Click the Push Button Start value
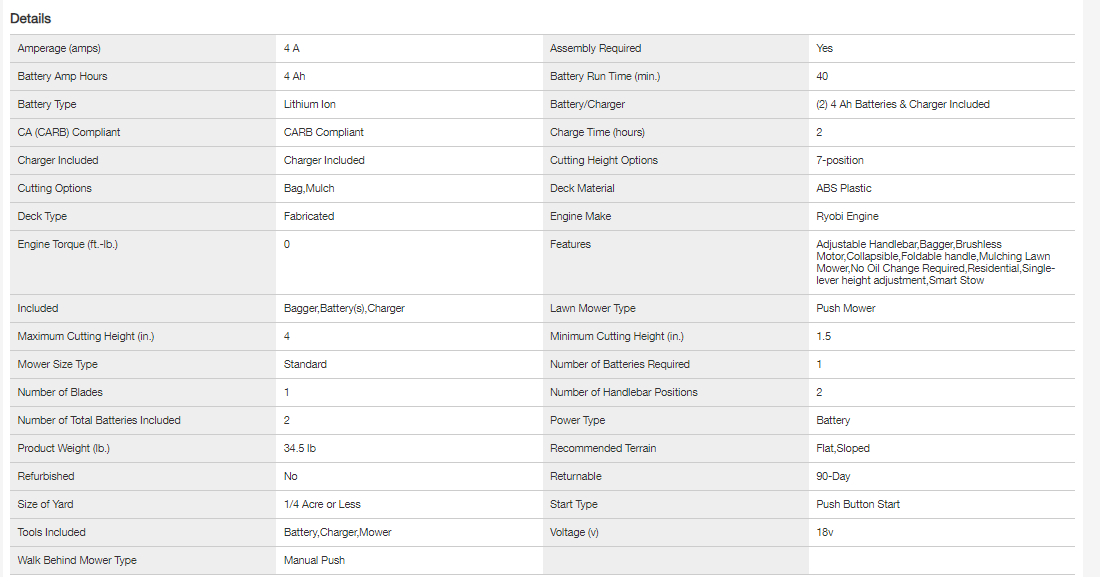Image resolution: width=1100 pixels, height=577 pixels. coord(857,505)
